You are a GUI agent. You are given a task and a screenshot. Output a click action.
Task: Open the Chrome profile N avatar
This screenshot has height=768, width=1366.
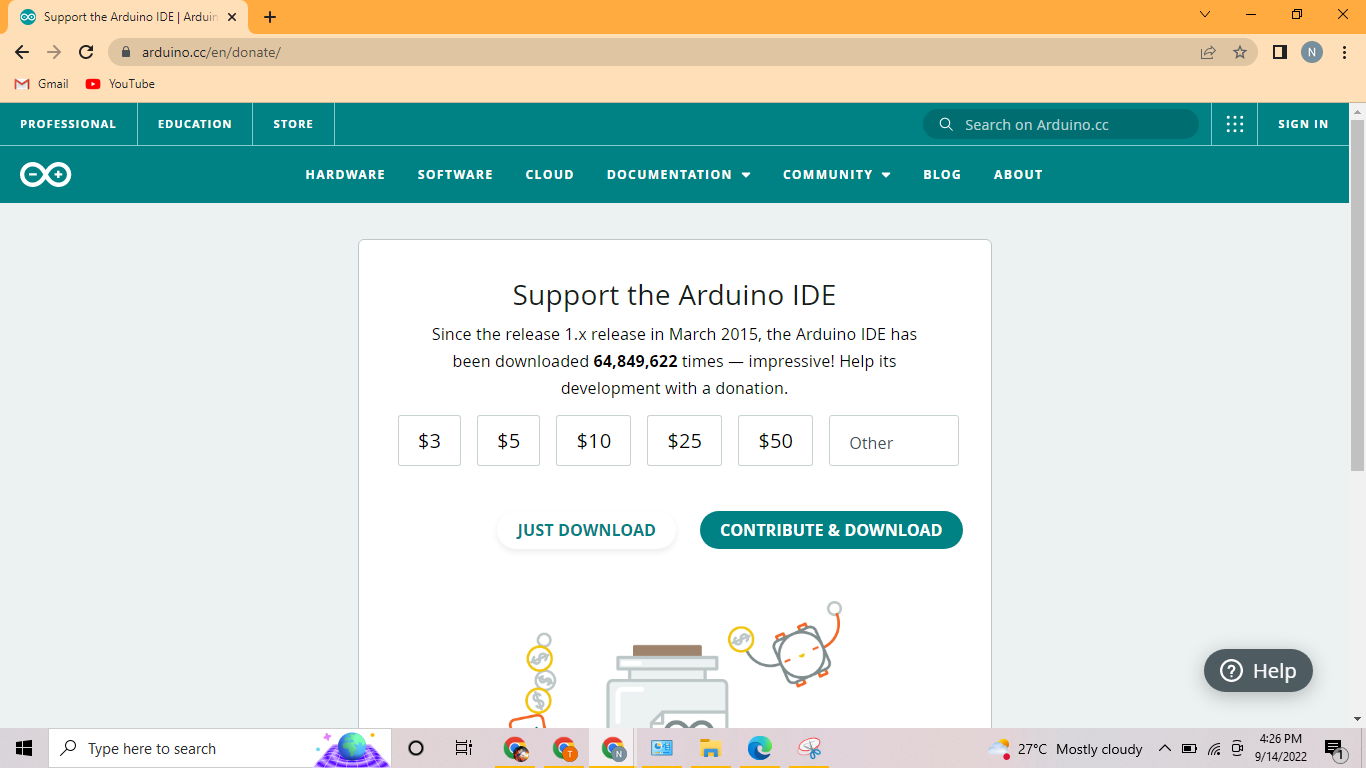click(x=1311, y=52)
